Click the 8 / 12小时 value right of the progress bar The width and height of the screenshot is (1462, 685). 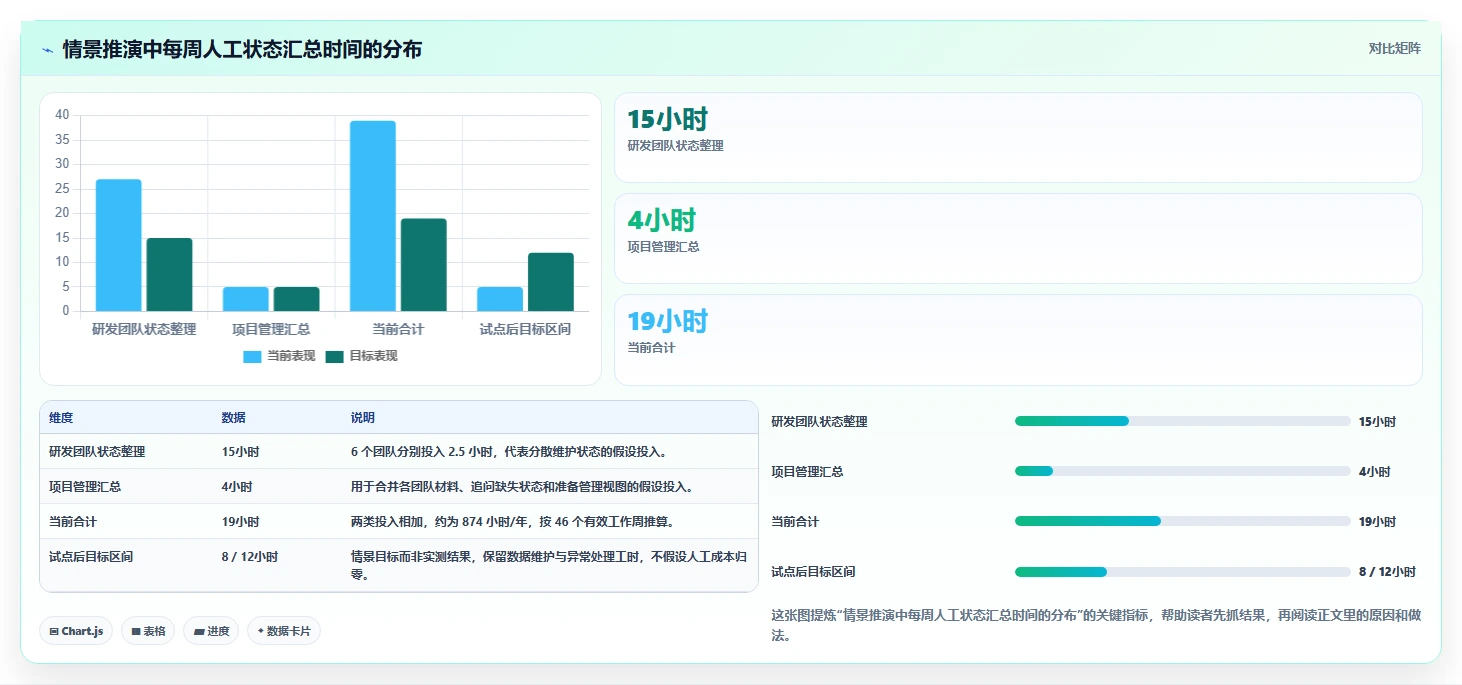[x=1387, y=572]
